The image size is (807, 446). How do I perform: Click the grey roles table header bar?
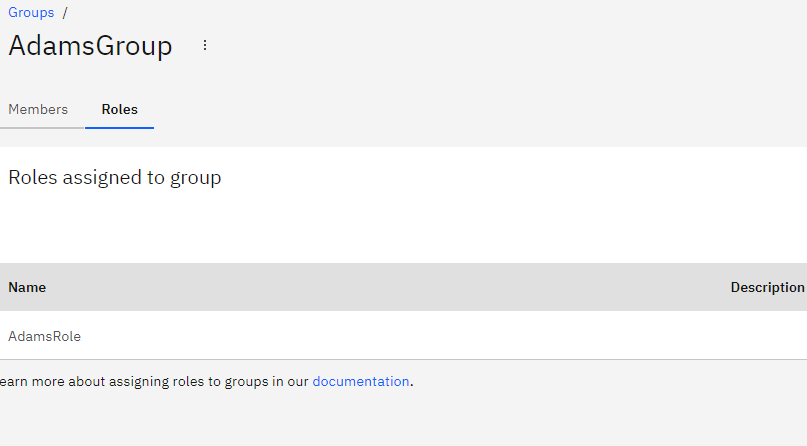coord(404,287)
